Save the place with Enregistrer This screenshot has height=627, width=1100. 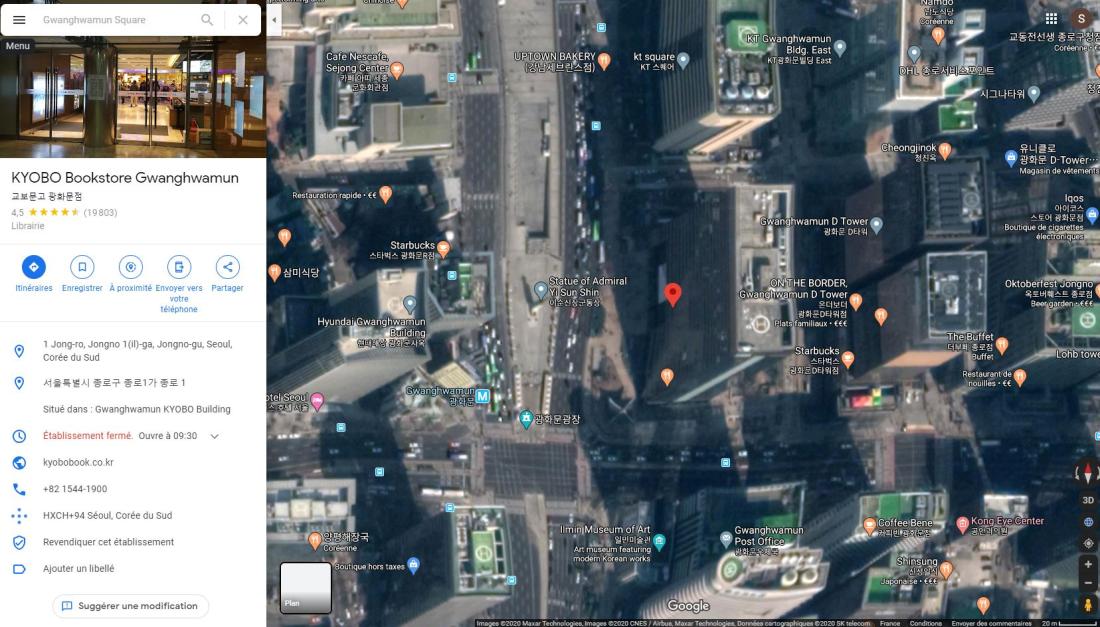coord(82,274)
